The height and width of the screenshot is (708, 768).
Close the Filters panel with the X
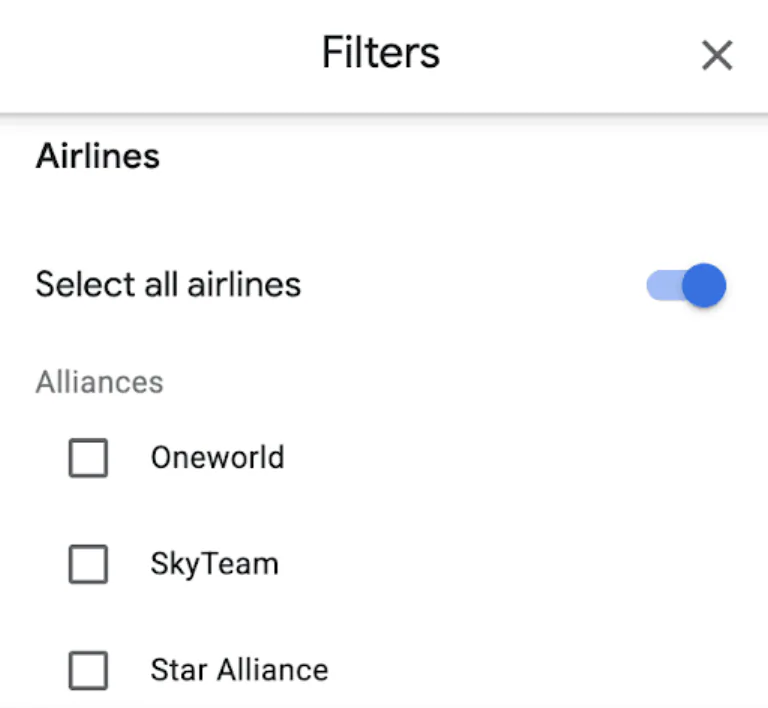tap(717, 56)
